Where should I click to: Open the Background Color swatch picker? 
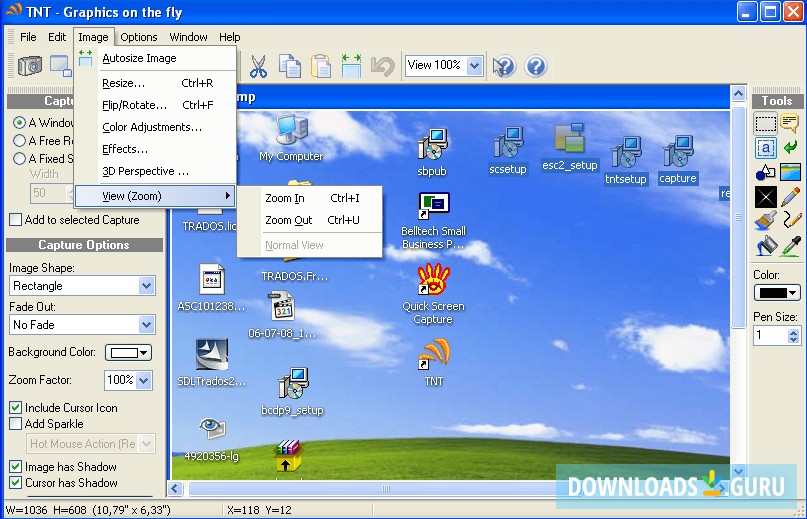click(129, 352)
